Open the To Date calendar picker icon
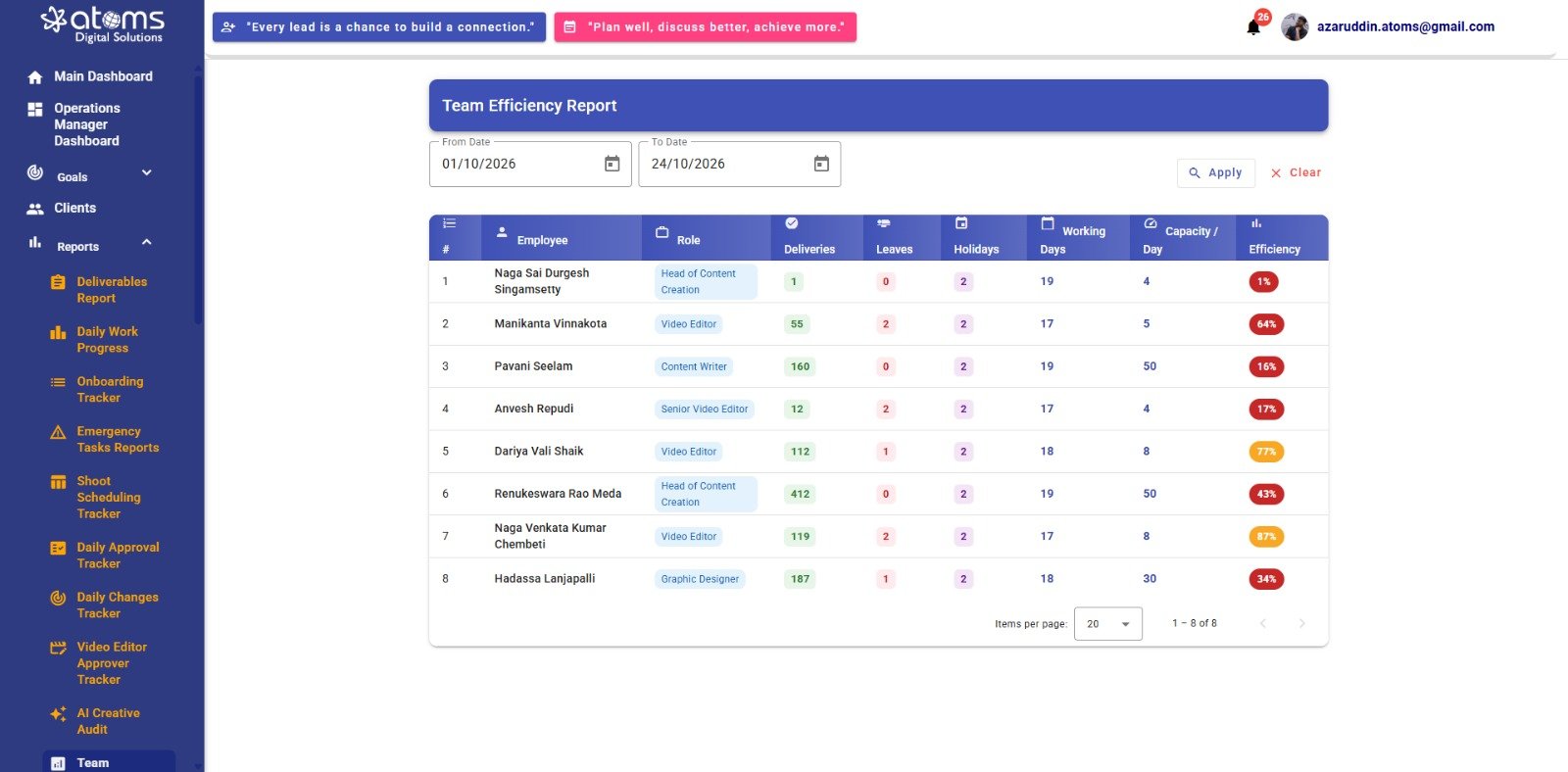The height and width of the screenshot is (772, 1568). click(821, 164)
